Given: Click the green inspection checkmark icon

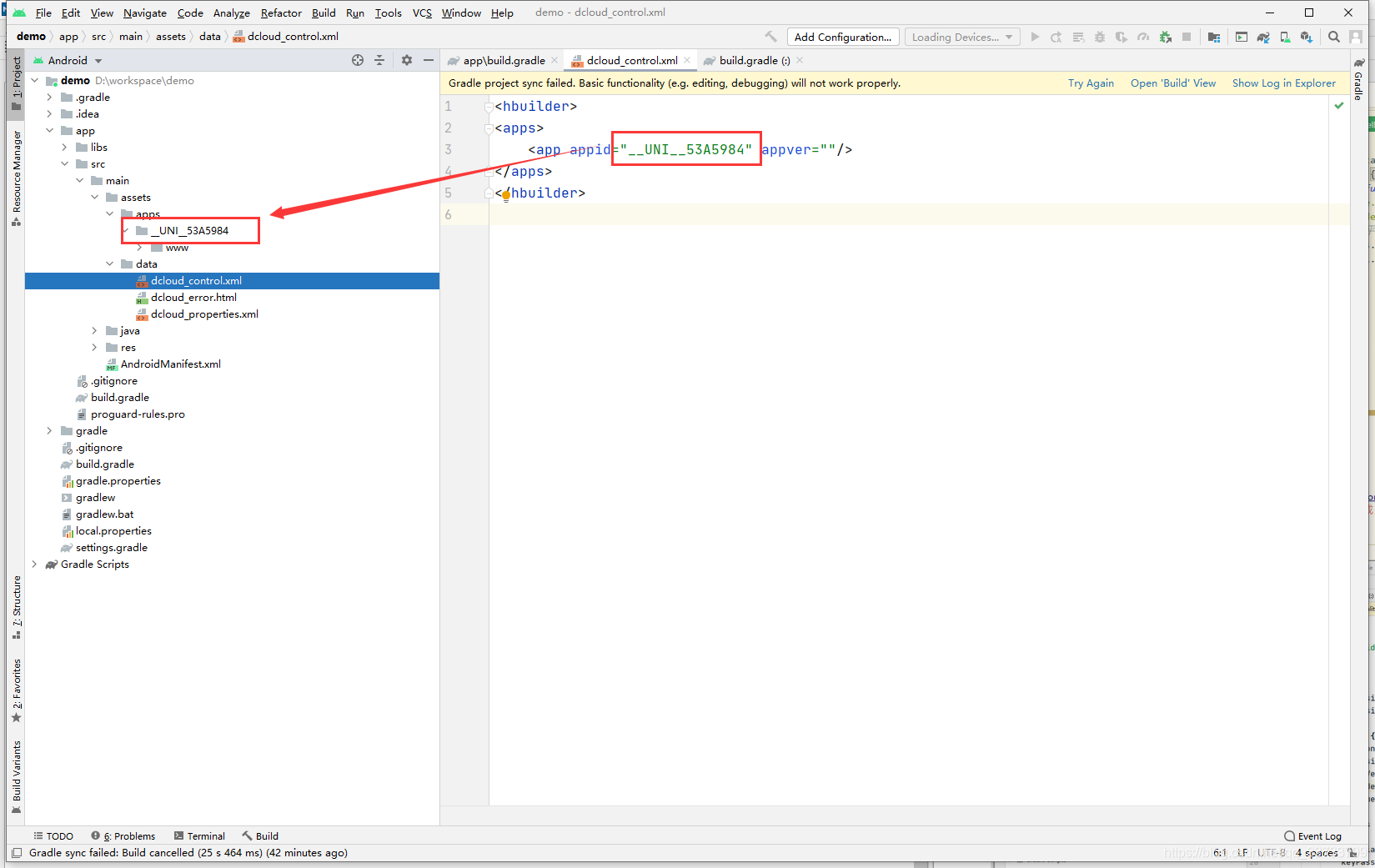Looking at the screenshot, I should point(1339,106).
